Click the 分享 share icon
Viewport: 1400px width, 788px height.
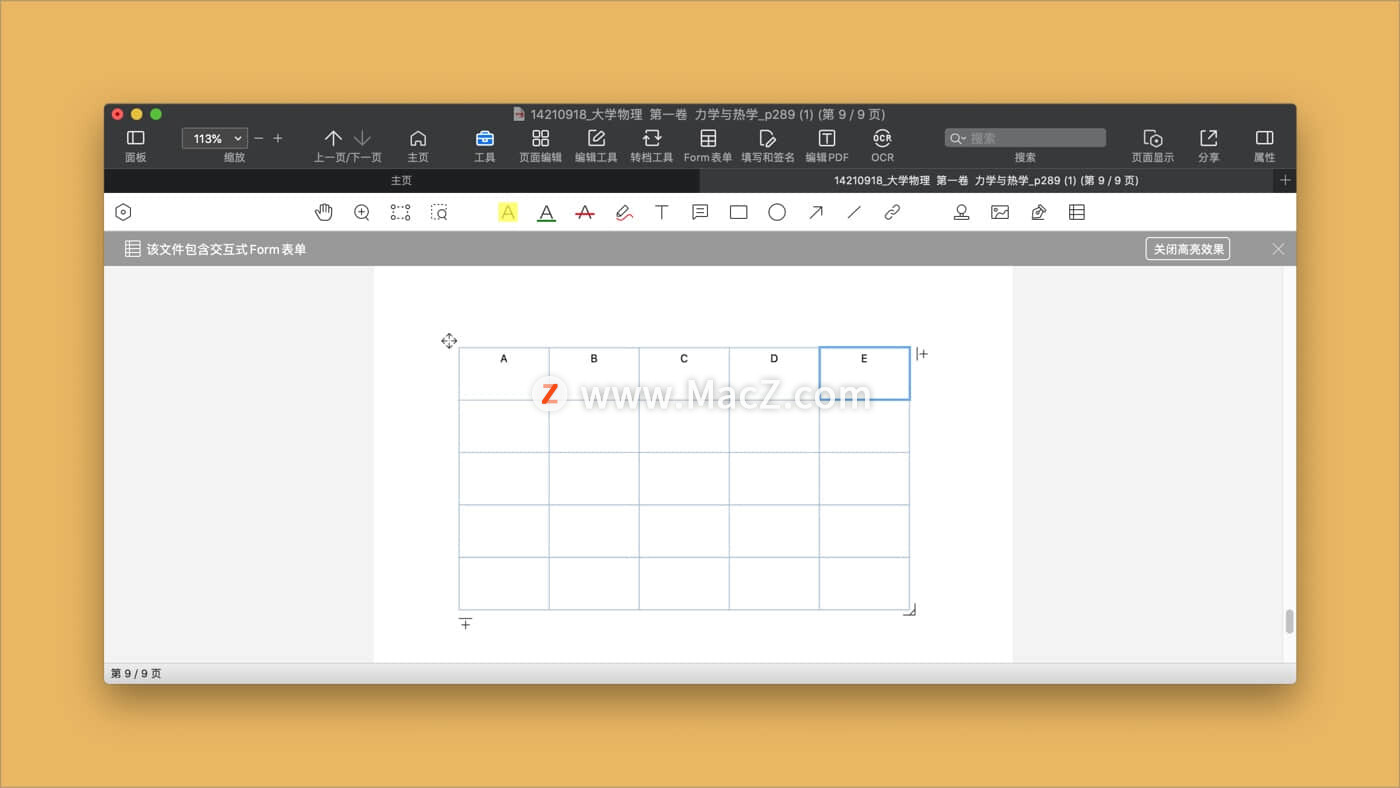tap(1209, 138)
